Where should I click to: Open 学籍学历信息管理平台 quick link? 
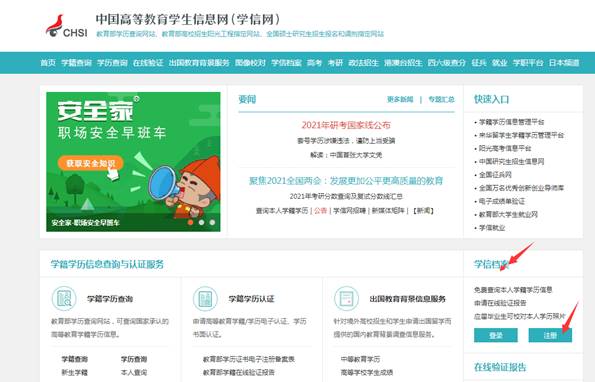[512, 122]
